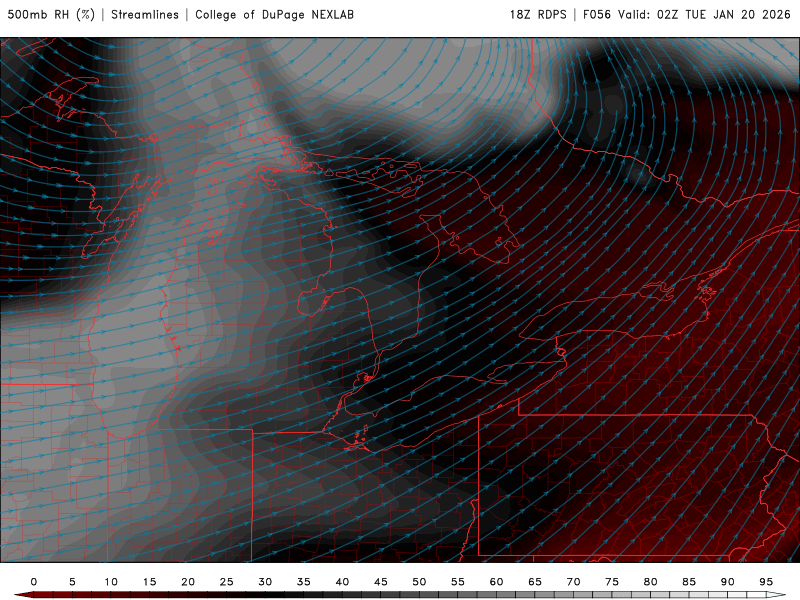Click the color bar label "20"

[x=188, y=582]
